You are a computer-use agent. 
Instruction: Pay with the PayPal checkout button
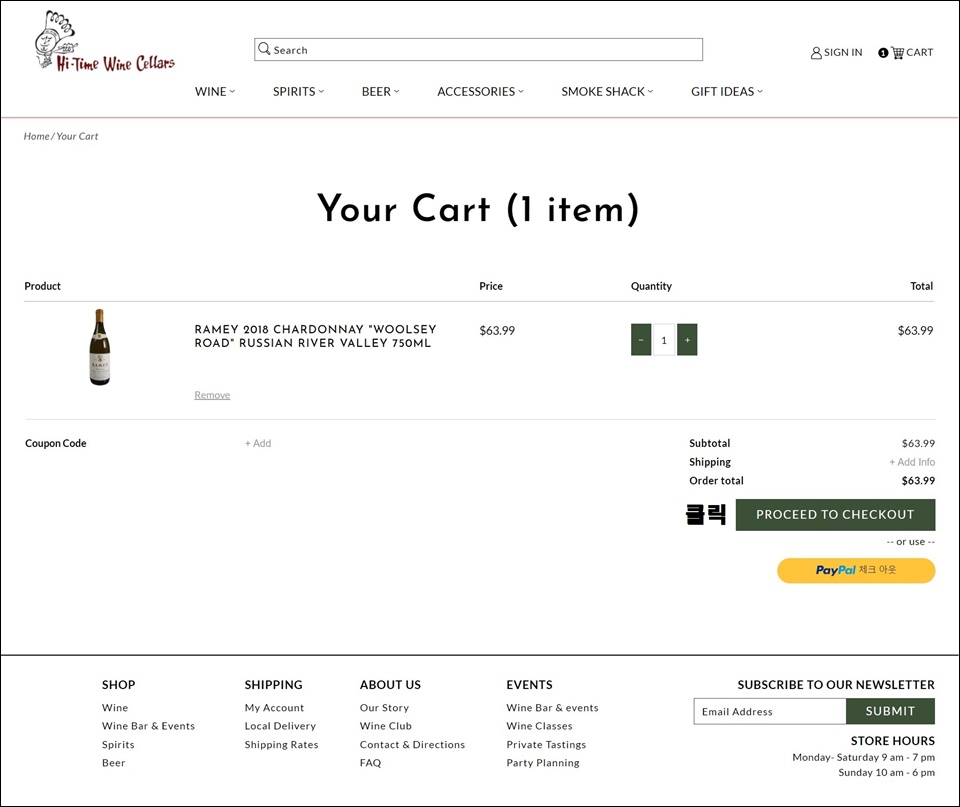tap(856, 571)
